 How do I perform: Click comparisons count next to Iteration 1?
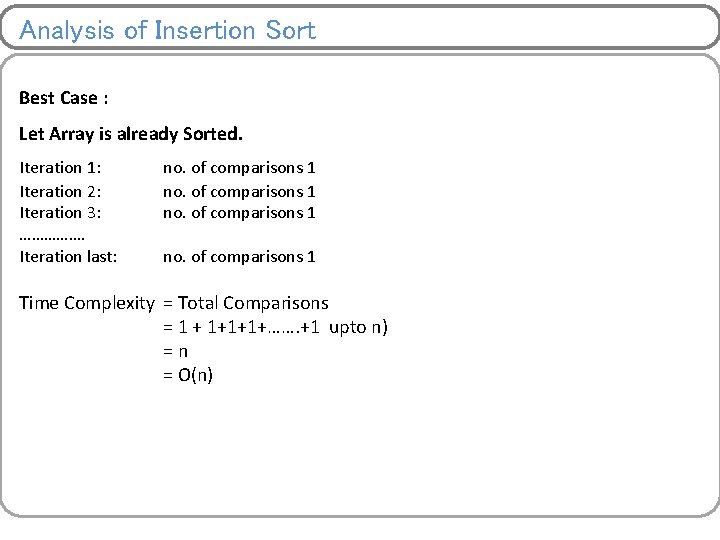point(239,168)
